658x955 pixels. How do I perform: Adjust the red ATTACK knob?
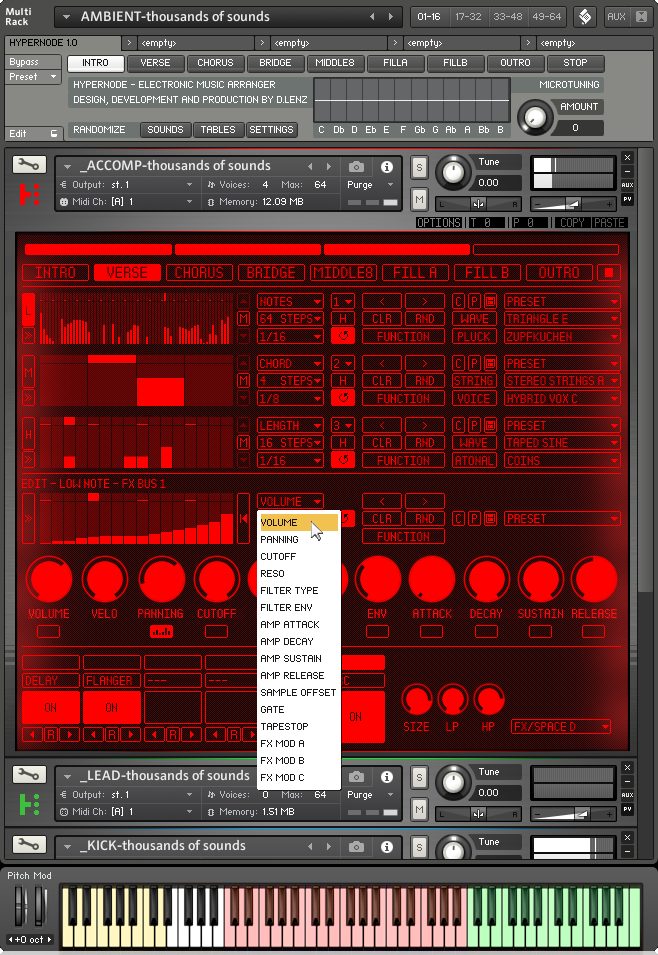point(432,579)
